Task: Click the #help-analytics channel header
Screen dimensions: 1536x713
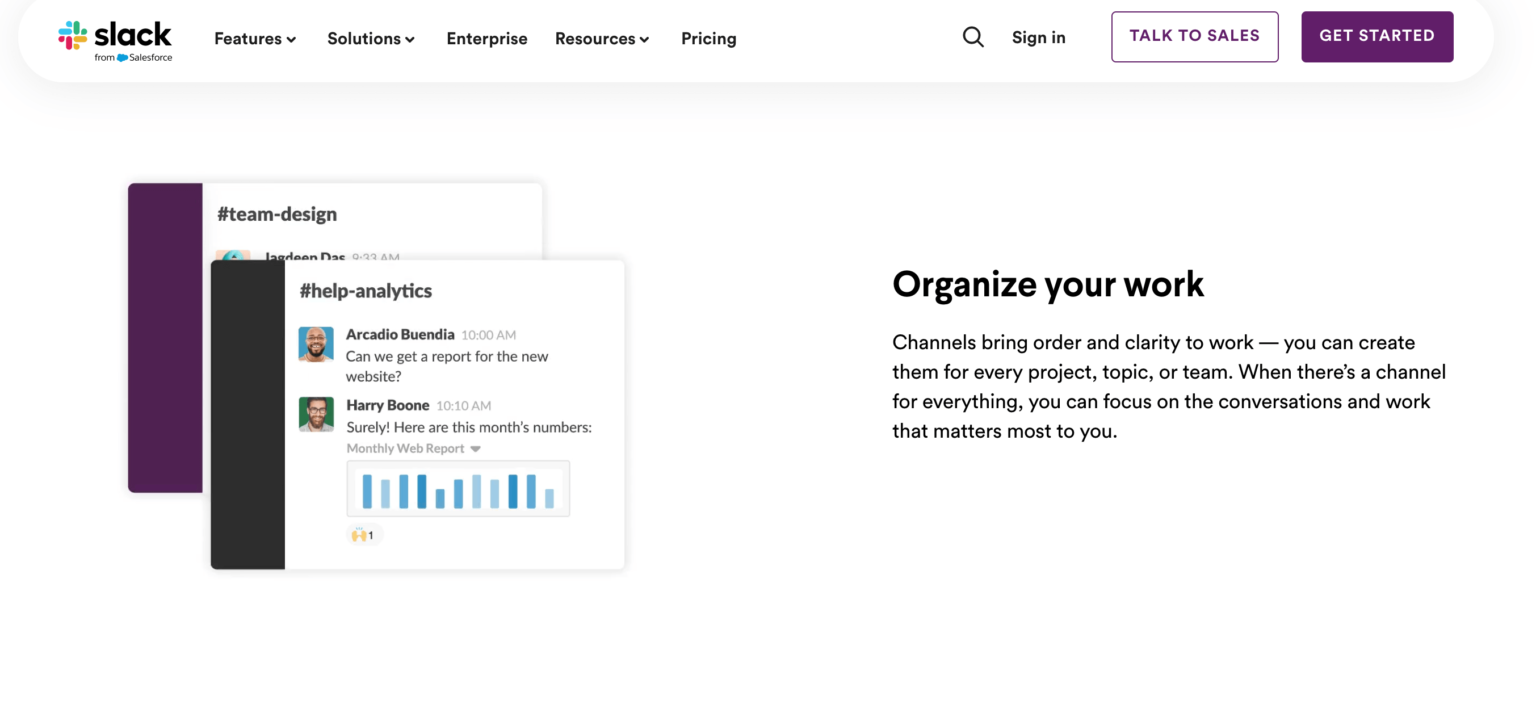Action: click(365, 291)
